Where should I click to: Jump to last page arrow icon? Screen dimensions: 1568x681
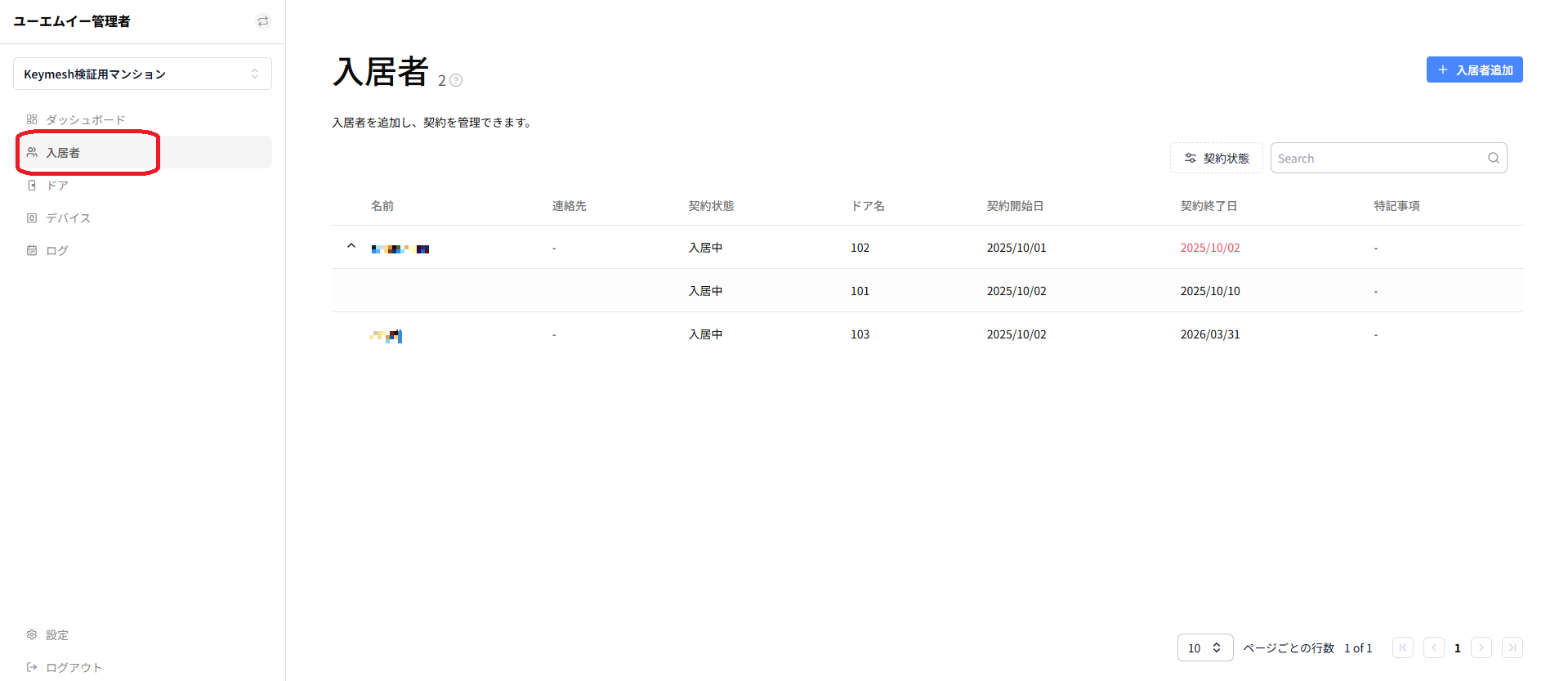point(1512,647)
